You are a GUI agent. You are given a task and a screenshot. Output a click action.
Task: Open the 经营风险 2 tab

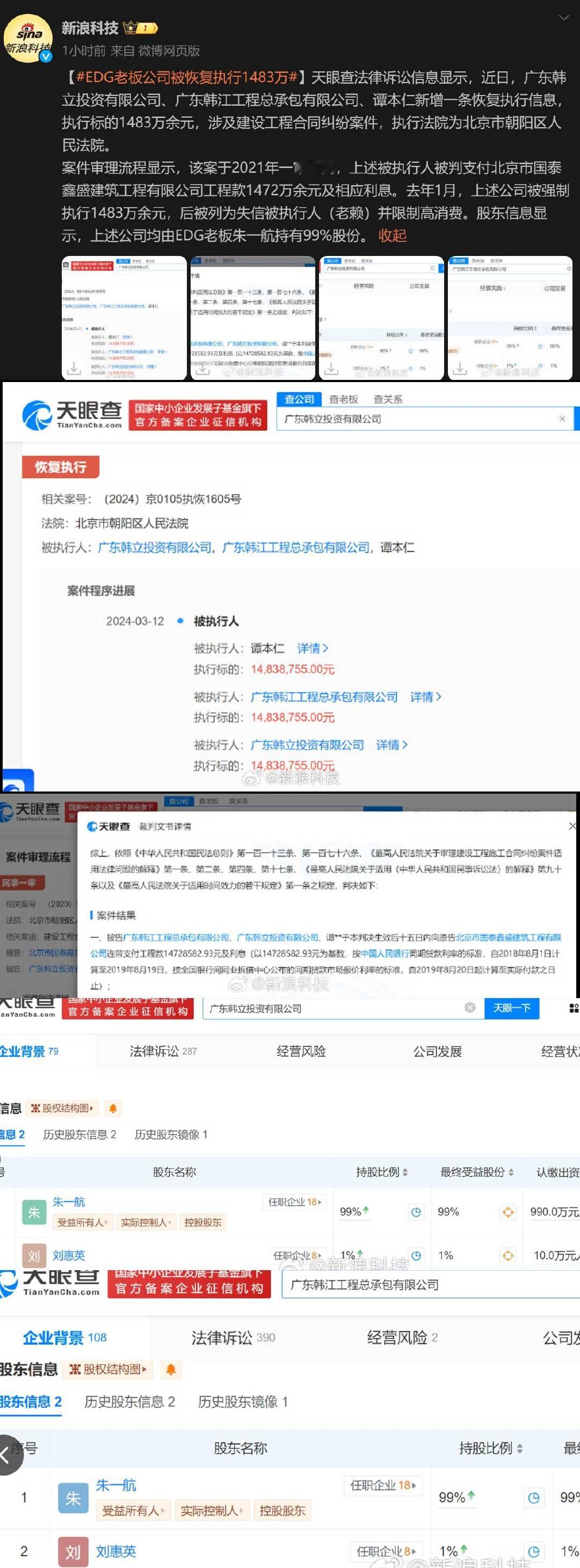[402, 1337]
